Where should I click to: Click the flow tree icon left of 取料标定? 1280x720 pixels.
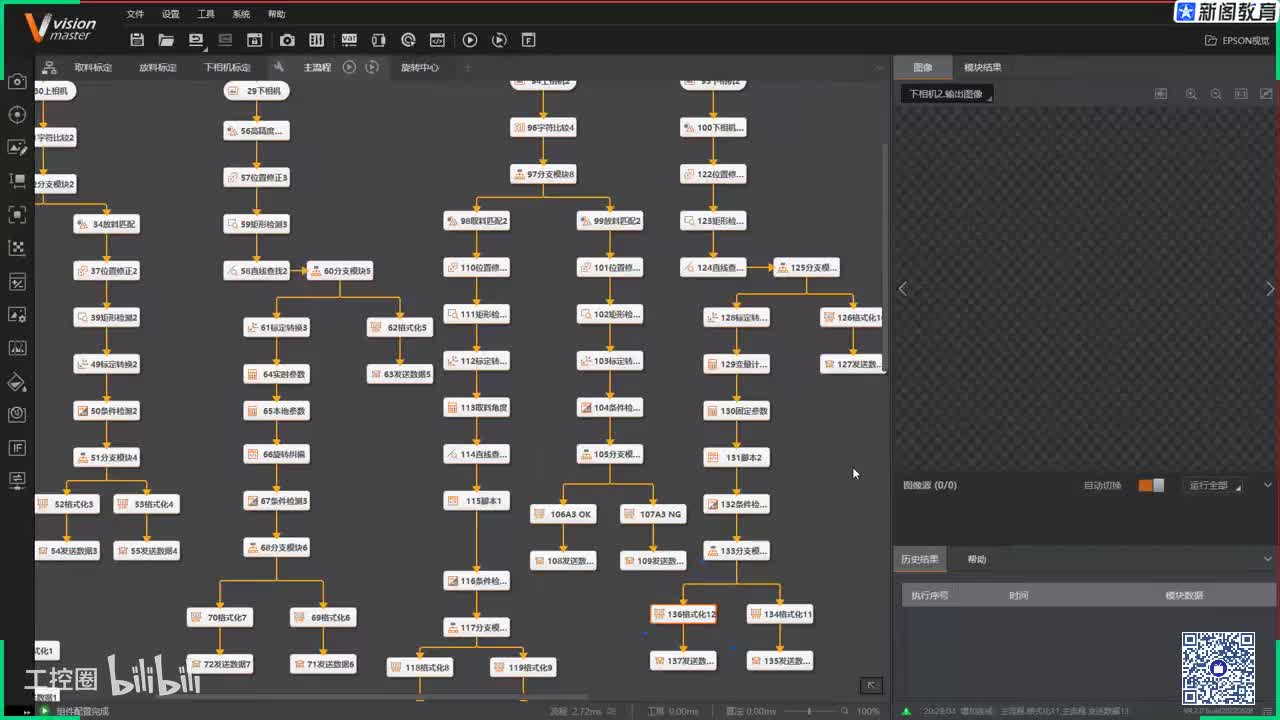[x=49, y=67]
